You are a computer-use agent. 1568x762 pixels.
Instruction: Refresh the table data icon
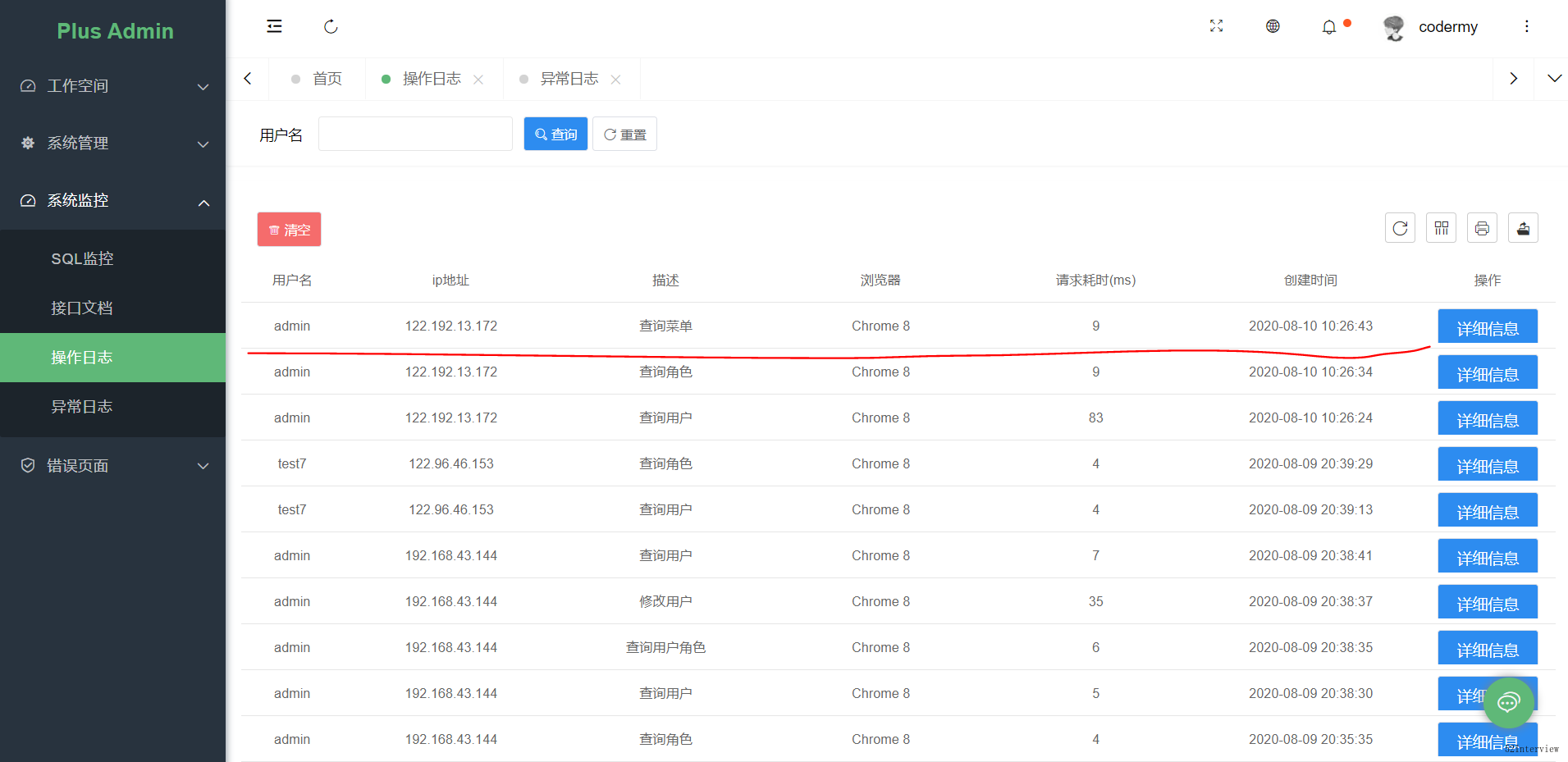[x=1400, y=228]
